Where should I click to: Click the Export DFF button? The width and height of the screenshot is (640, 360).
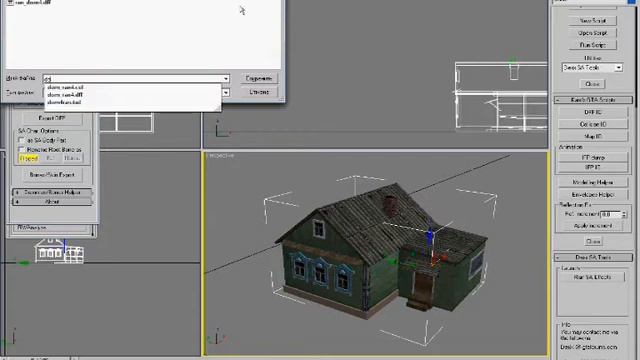[52, 118]
